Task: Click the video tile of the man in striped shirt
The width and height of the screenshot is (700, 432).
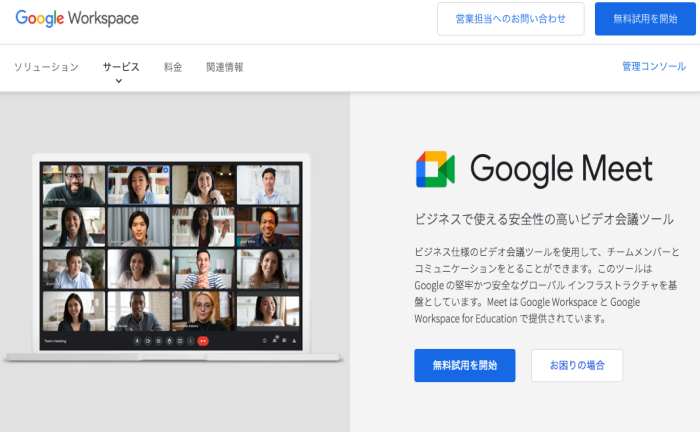Action: [x=203, y=269]
